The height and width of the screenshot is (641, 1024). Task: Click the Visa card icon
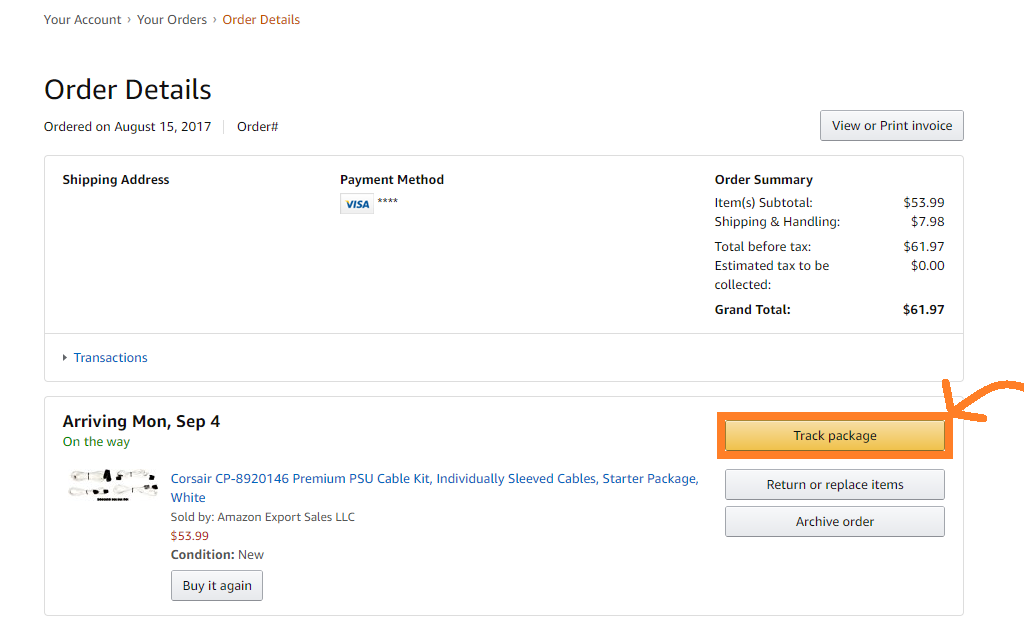(x=357, y=204)
